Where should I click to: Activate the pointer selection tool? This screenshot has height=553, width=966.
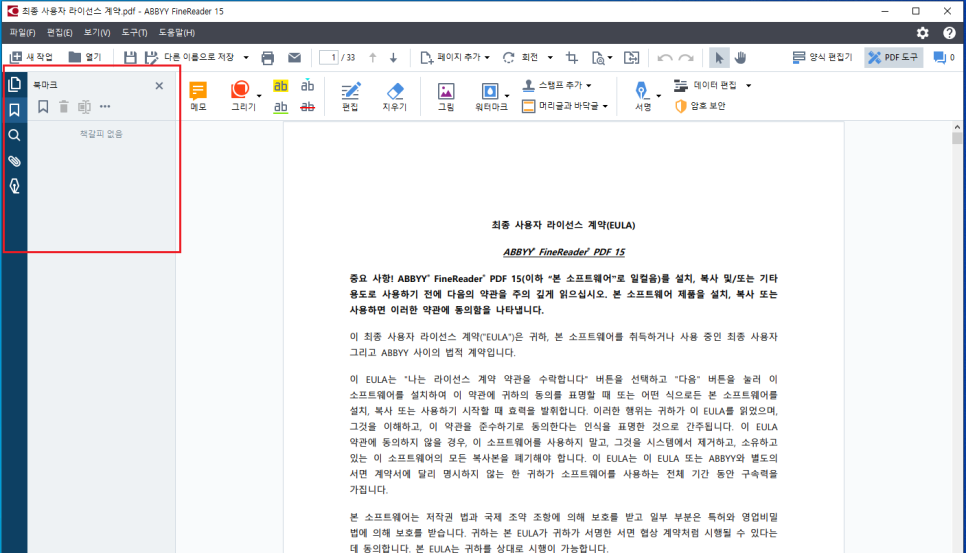pos(718,58)
